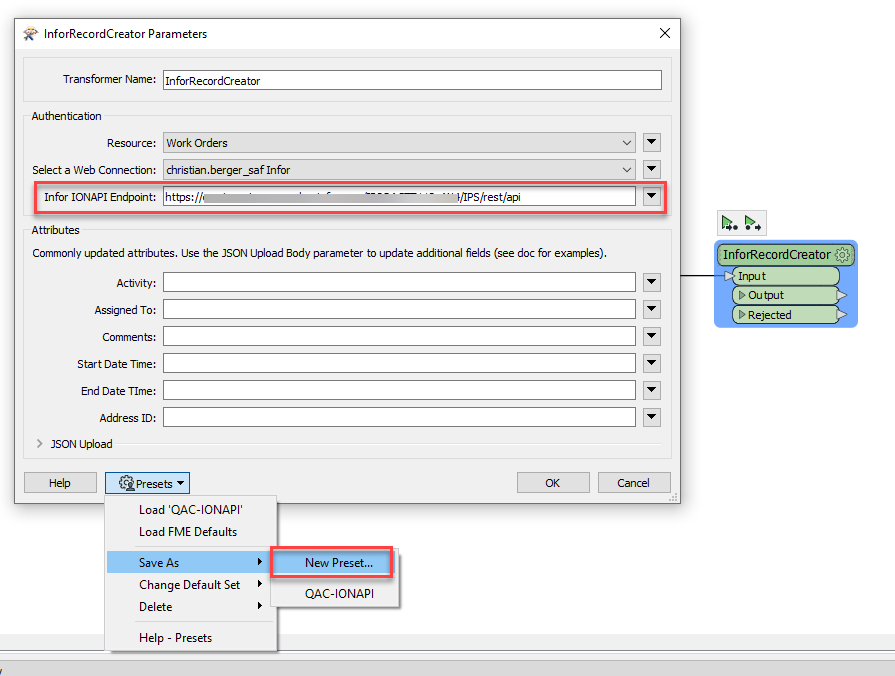Image resolution: width=895 pixels, height=676 pixels.
Task: Expand the JSON Upload section
Action: 40,444
